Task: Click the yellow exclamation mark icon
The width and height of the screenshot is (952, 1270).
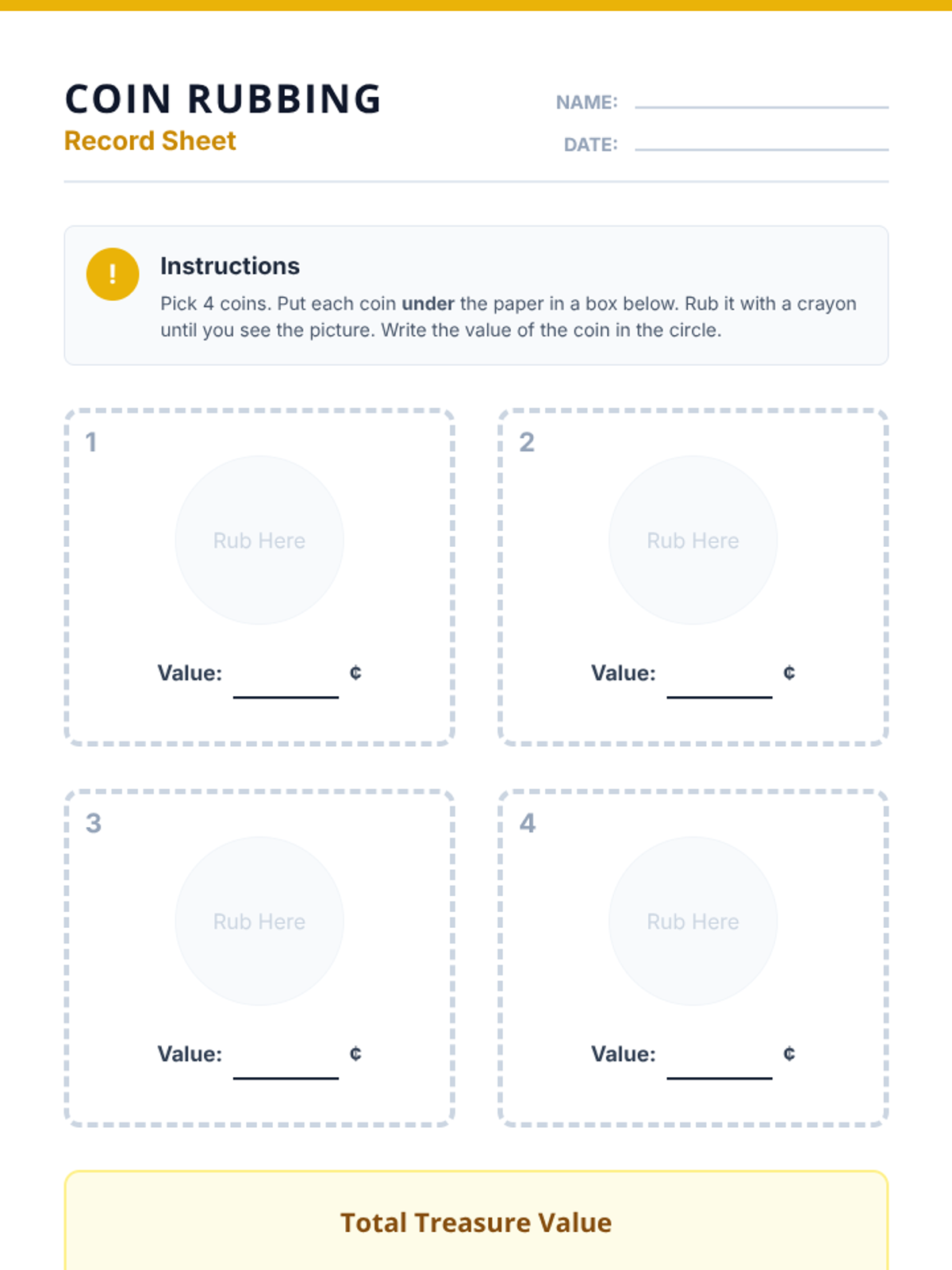Action: tap(113, 275)
